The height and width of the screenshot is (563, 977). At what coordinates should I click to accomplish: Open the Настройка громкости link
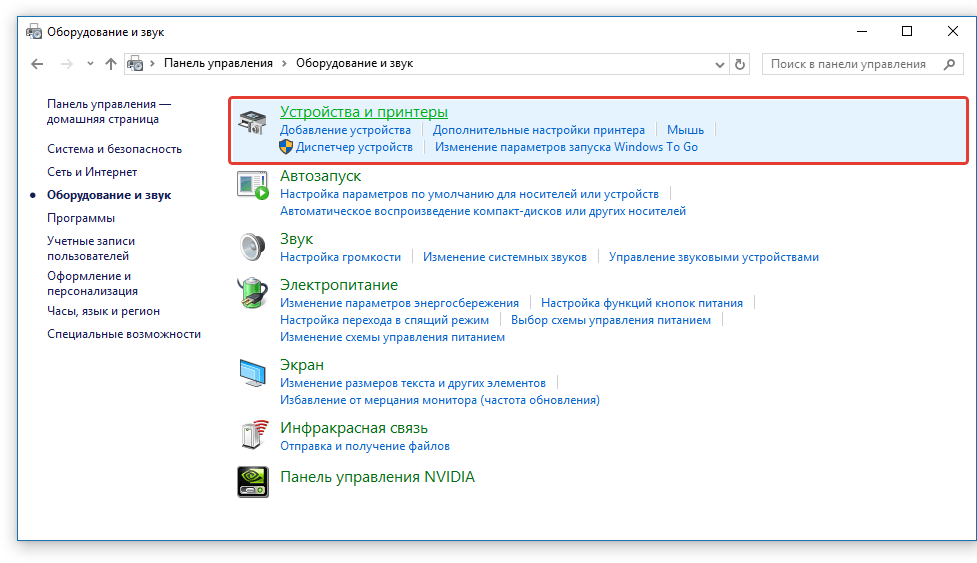[340, 257]
